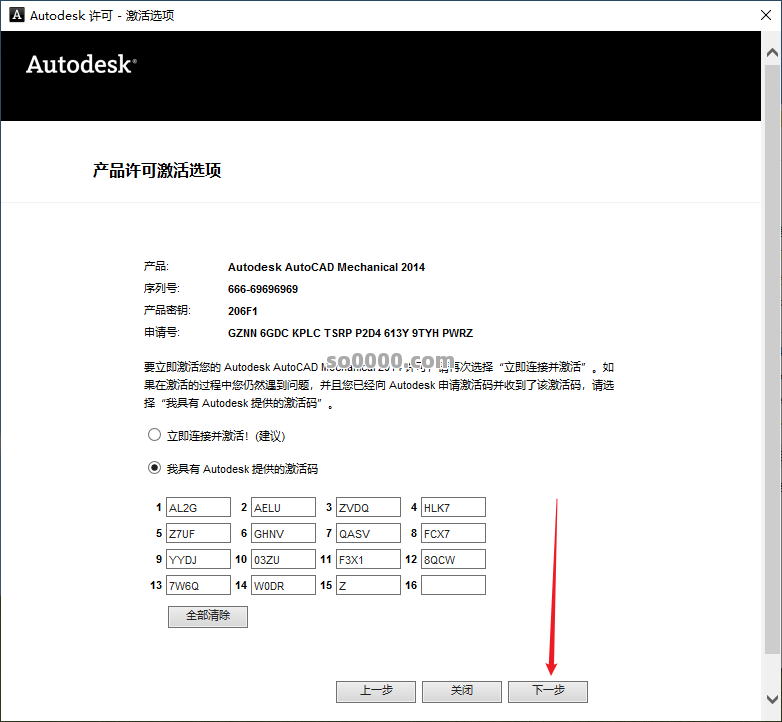The width and height of the screenshot is (782, 722).
Task: Click the 关闭 button
Action: [462, 692]
